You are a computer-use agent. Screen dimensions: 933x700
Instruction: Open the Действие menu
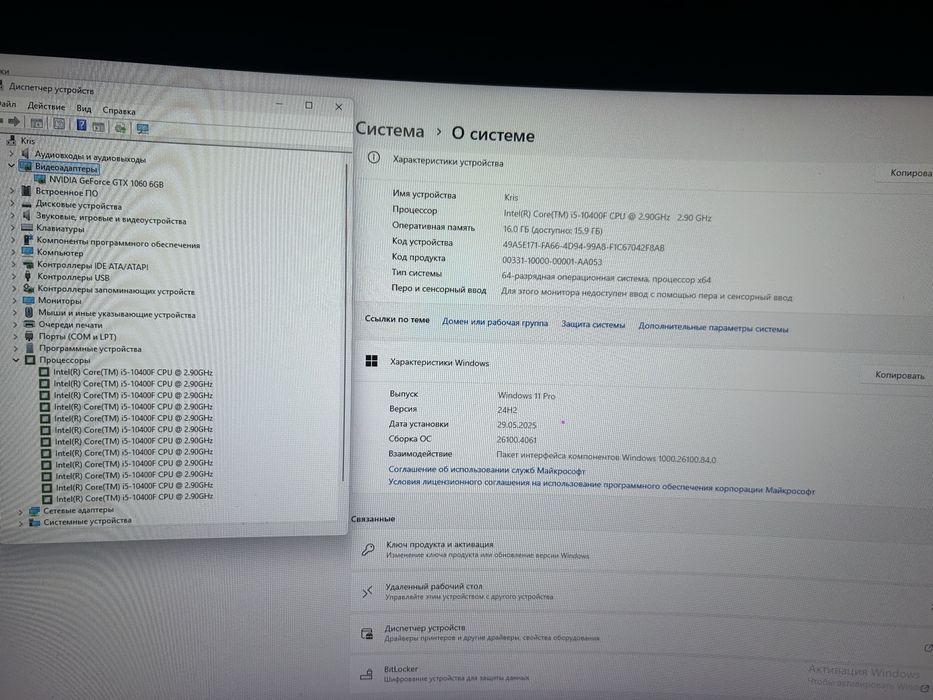pyautogui.click(x=46, y=106)
